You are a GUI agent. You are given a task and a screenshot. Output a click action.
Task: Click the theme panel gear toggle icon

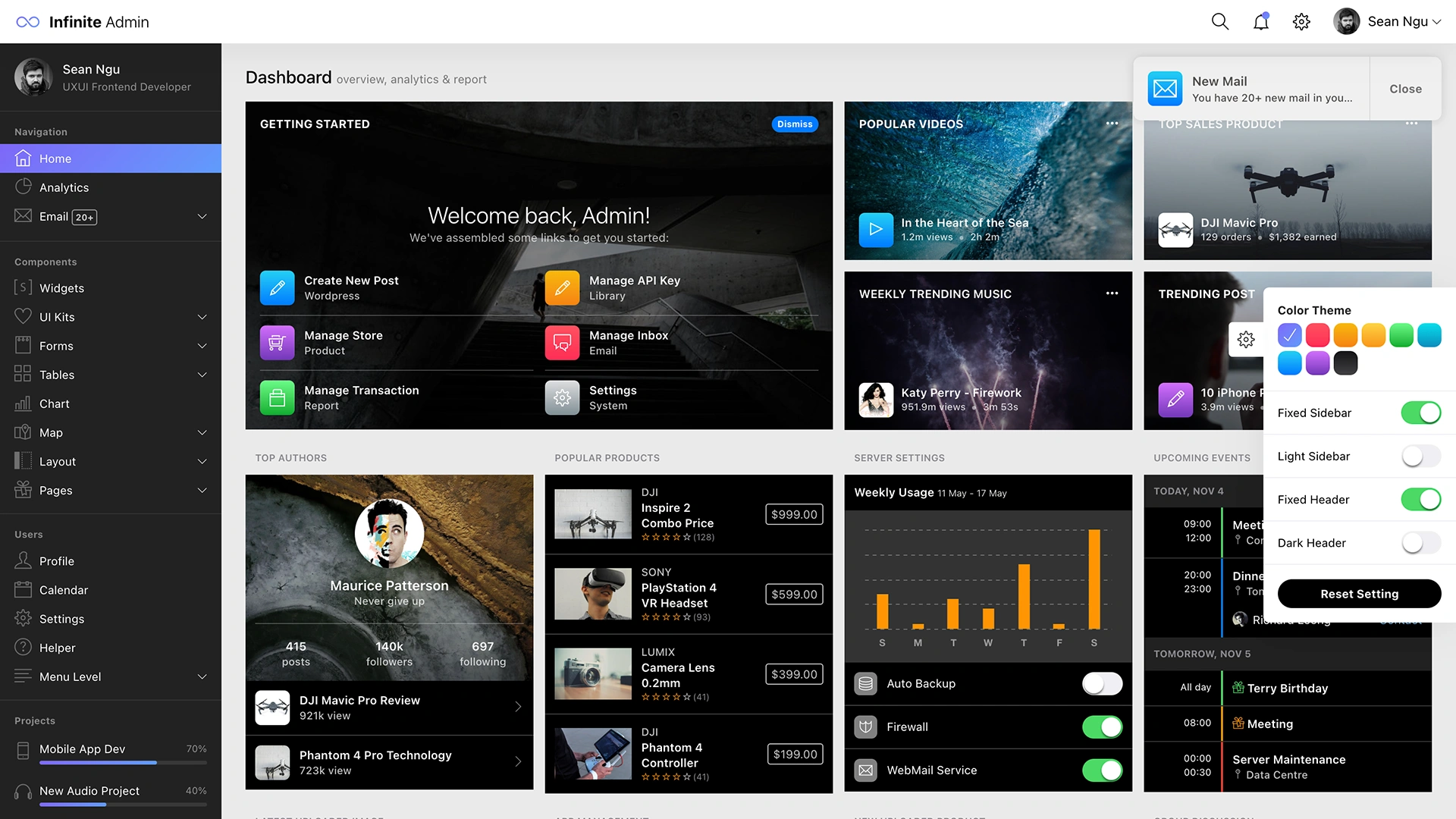pyautogui.click(x=1246, y=339)
